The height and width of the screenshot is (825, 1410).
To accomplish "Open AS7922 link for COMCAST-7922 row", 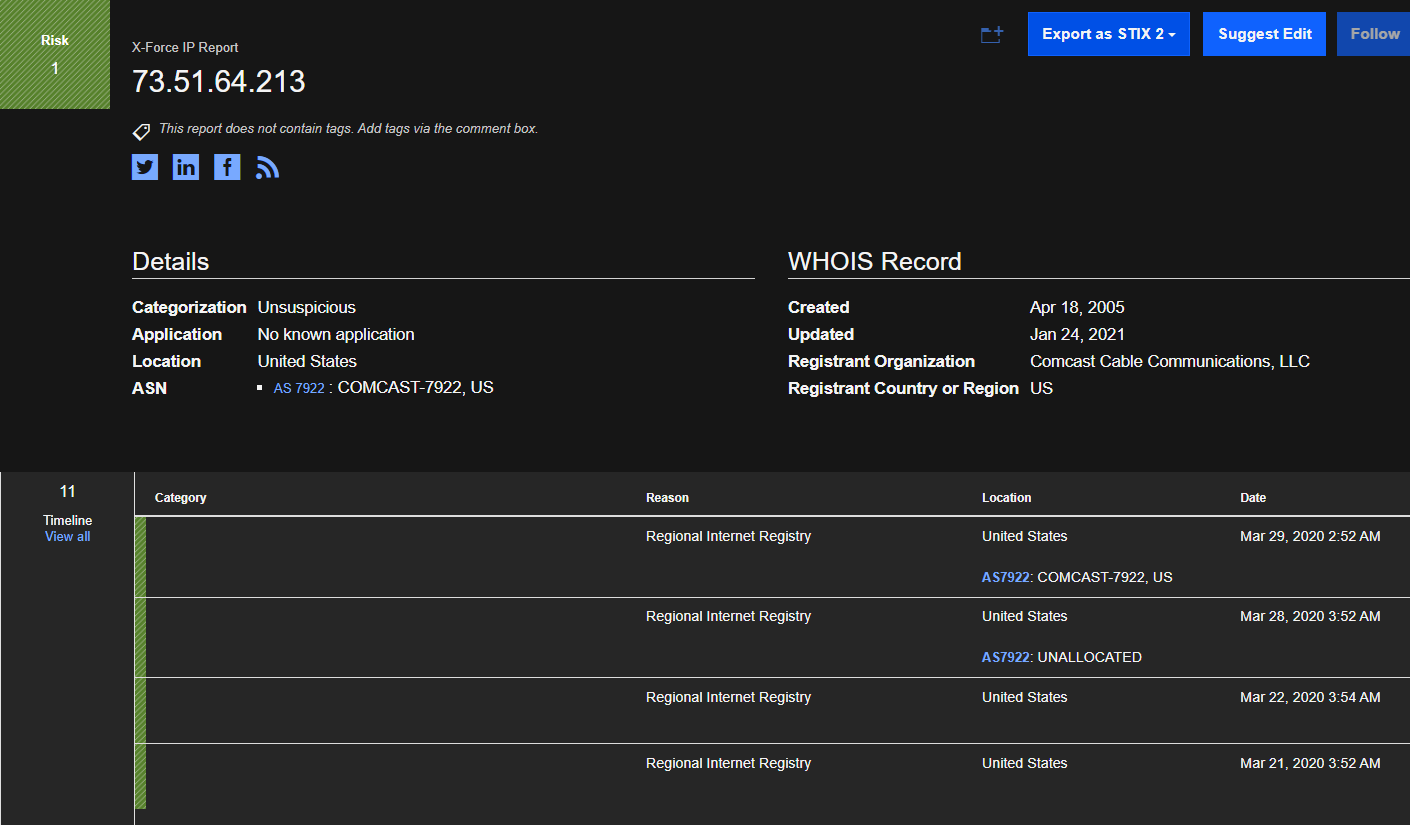I will point(1006,577).
